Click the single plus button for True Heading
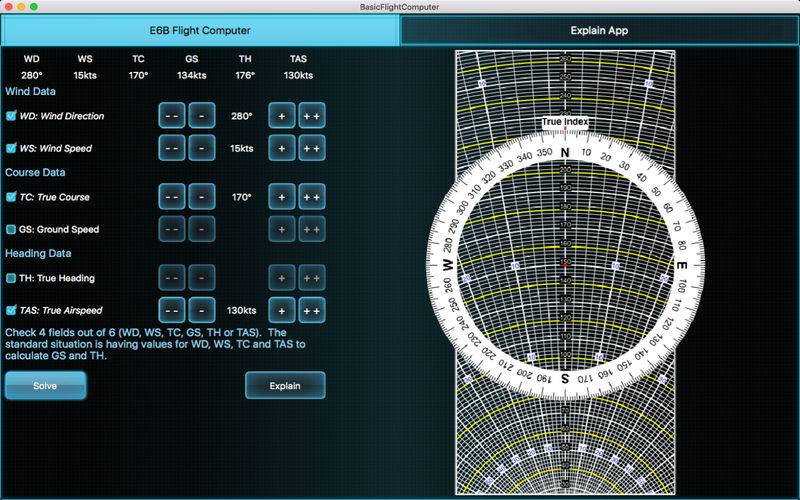Image resolution: width=800 pixels, height=500 pixels. pyautogui.click(x=282, y=278)
